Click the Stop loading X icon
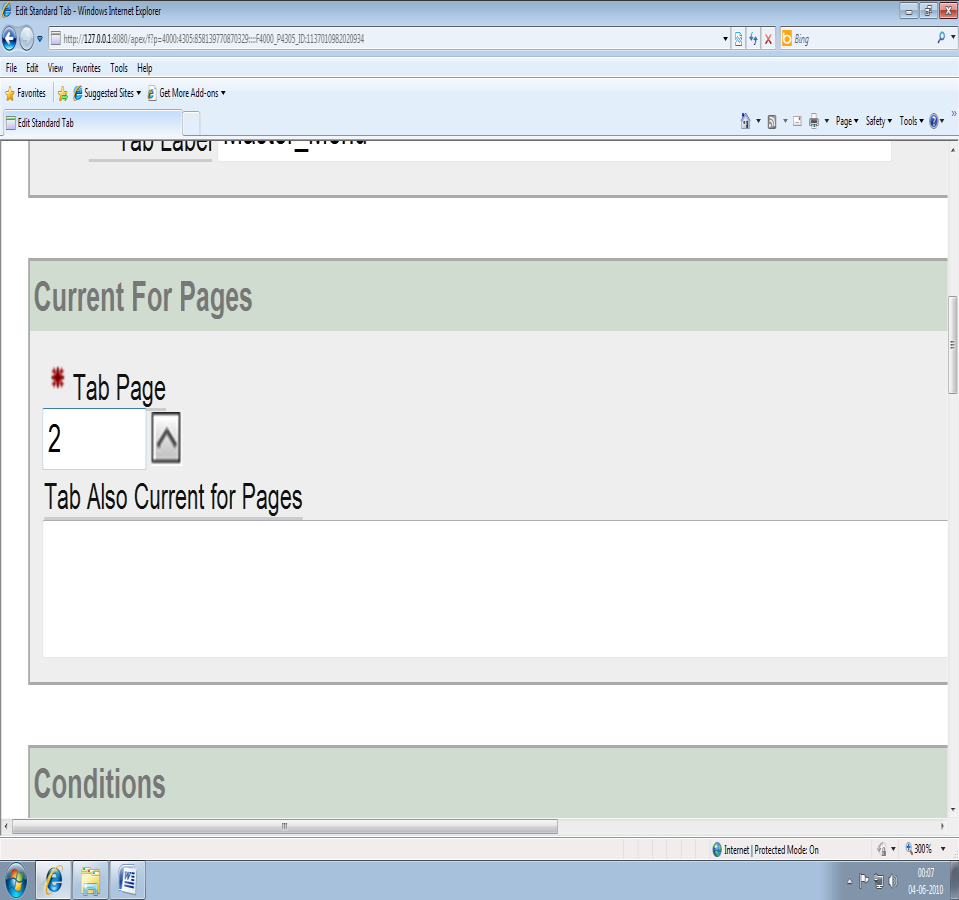The image size is (959, 900). 768,39
